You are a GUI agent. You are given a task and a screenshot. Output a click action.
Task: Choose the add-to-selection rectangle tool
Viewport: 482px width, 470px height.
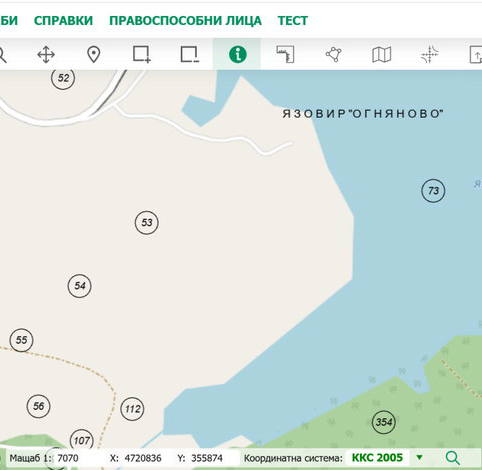[142, 54]
